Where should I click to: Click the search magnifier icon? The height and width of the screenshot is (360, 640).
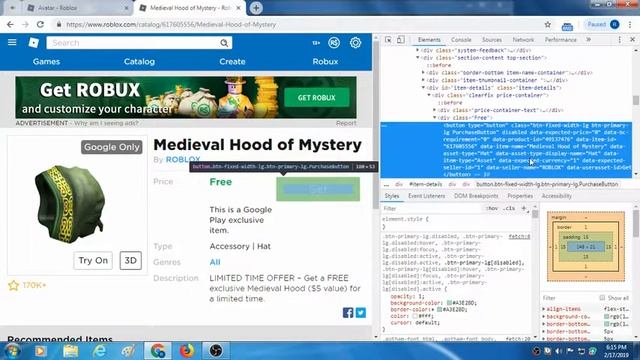tap(224, 43)
